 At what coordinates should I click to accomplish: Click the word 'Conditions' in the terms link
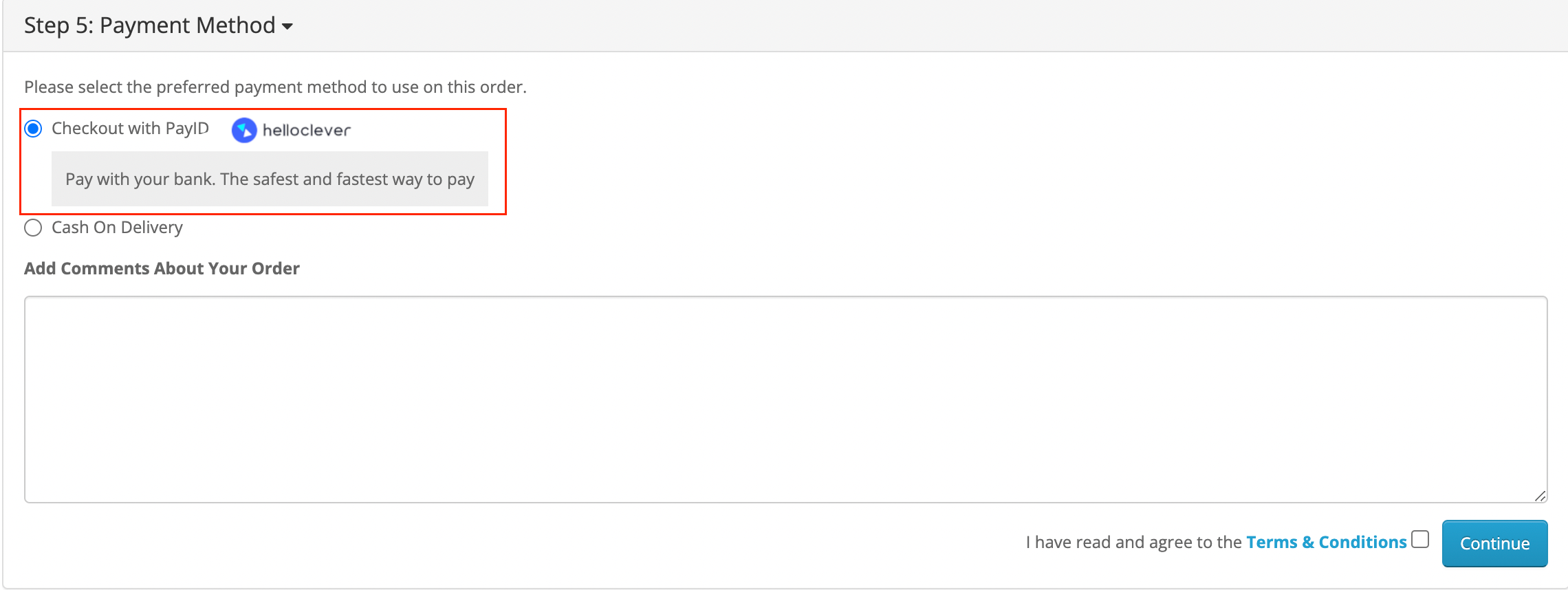point(1362,543)
